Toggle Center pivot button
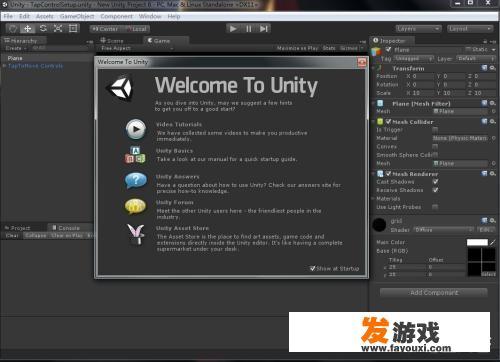Image resolution: width=500 pixels, height=362 pixels. click(x=105, y=29)
